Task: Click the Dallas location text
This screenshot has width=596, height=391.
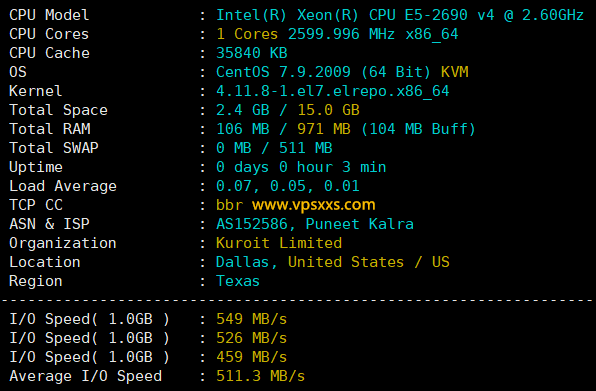Action: click(243, 262)
